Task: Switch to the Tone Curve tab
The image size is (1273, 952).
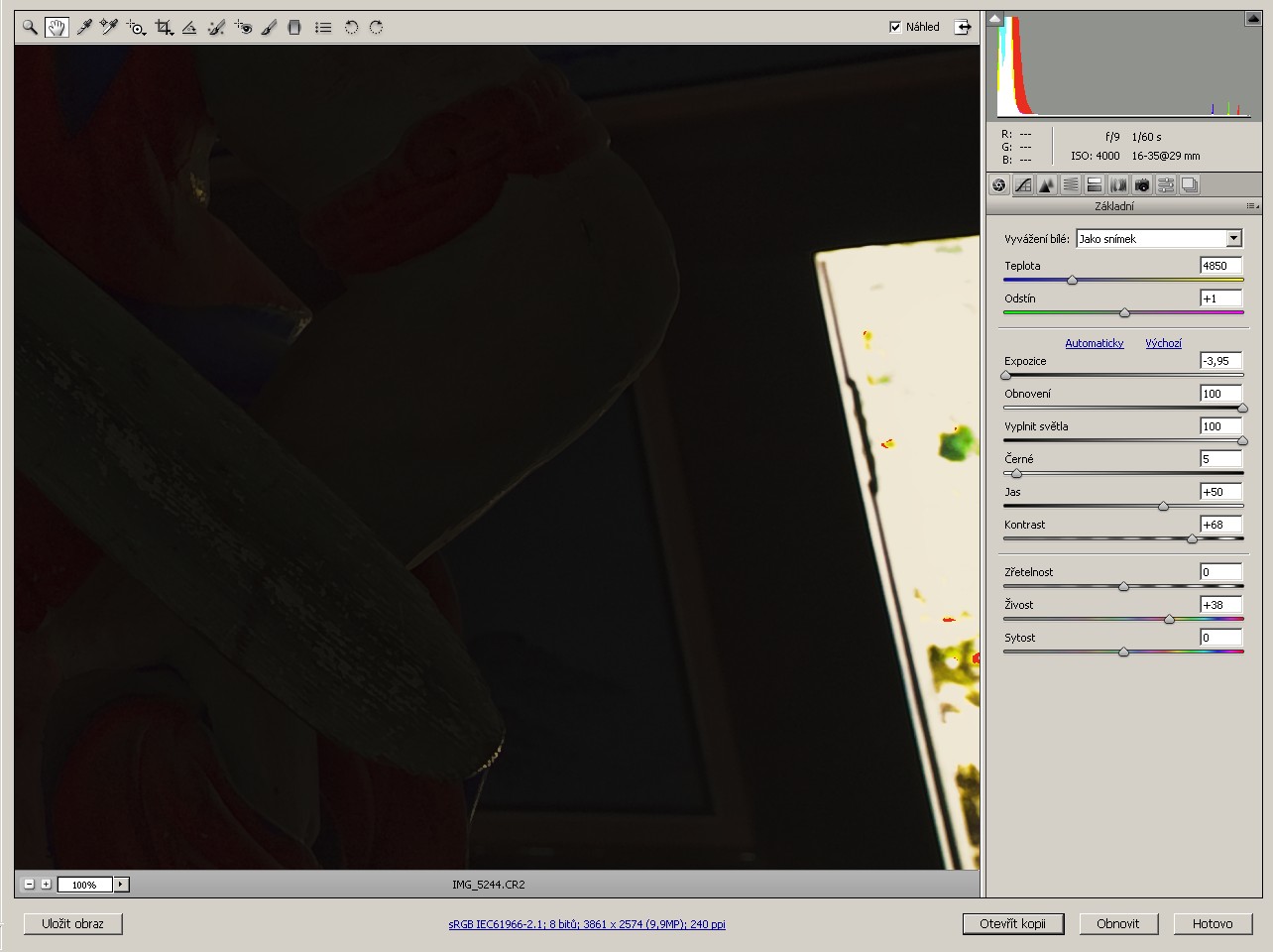Action: point(1023,185)
